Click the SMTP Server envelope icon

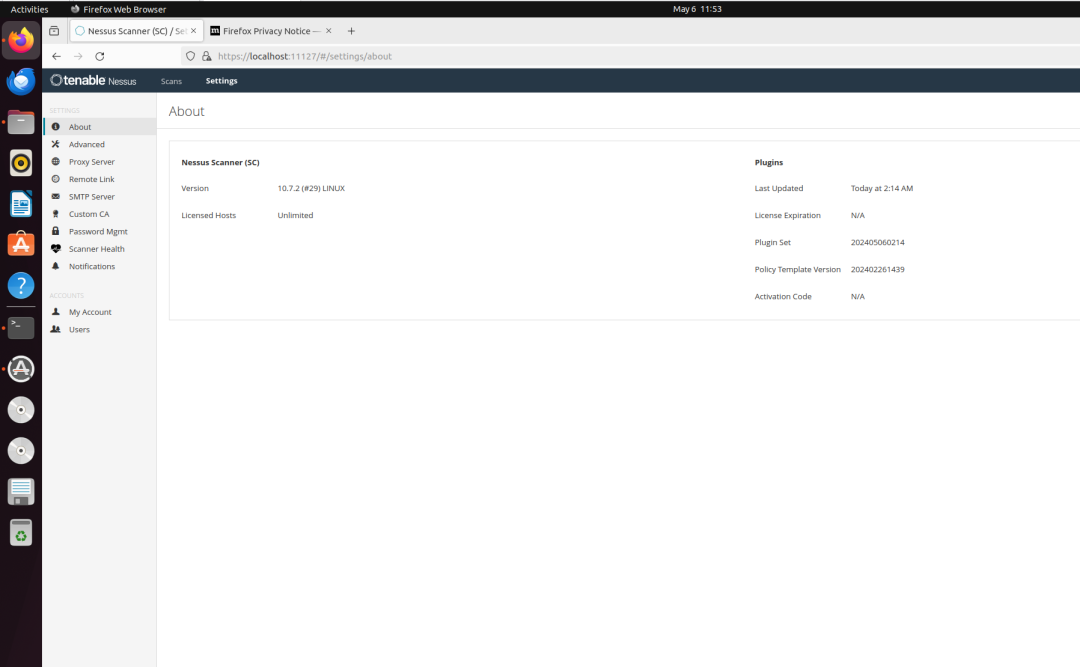[x=56, y=196]
